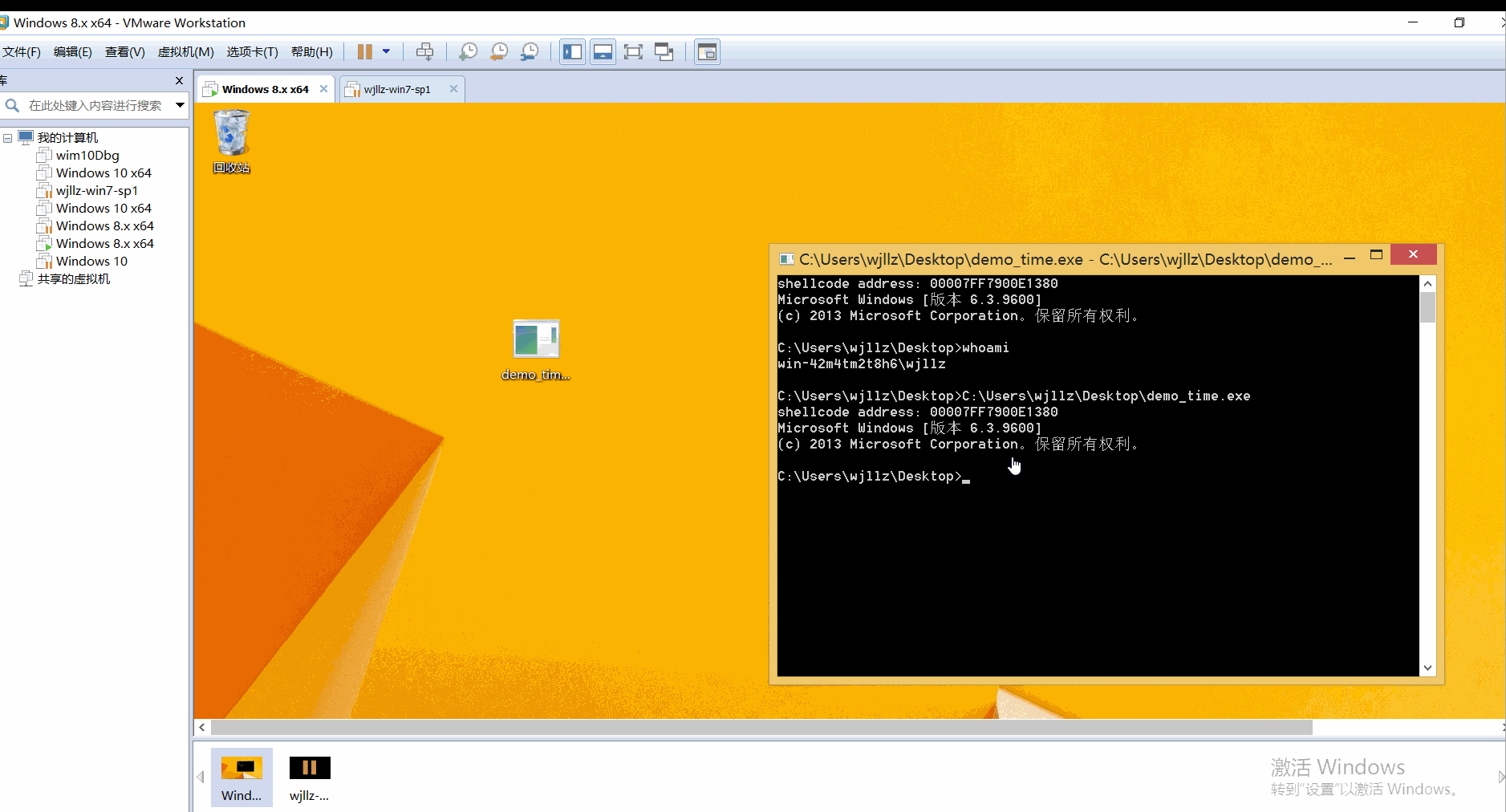This screenshot has height=812, width=1506.
Task: Take a snapshot of this virtual machine
Action: [468, 52]
